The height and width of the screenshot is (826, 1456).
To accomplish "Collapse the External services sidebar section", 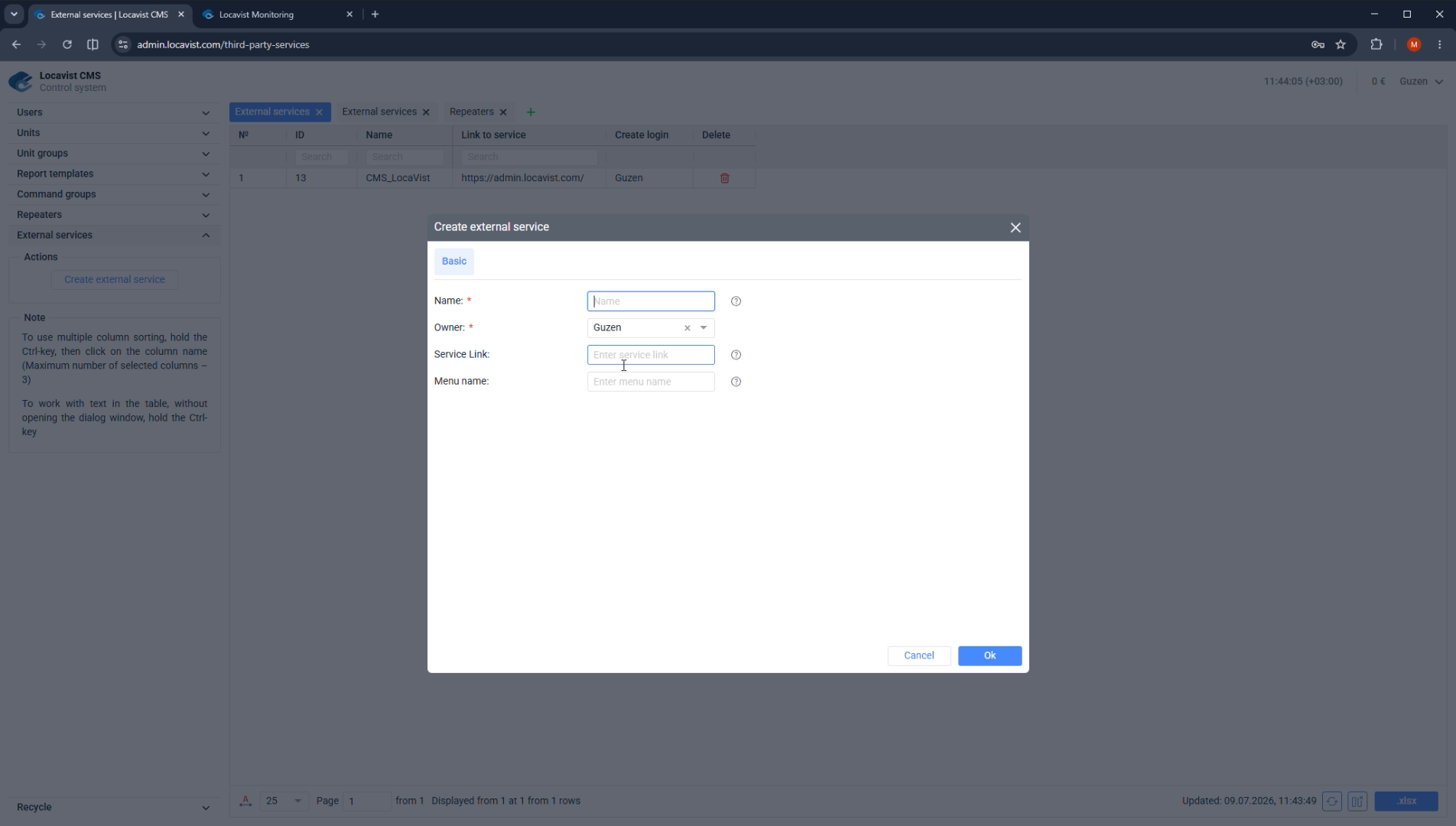I will [114, 236].
